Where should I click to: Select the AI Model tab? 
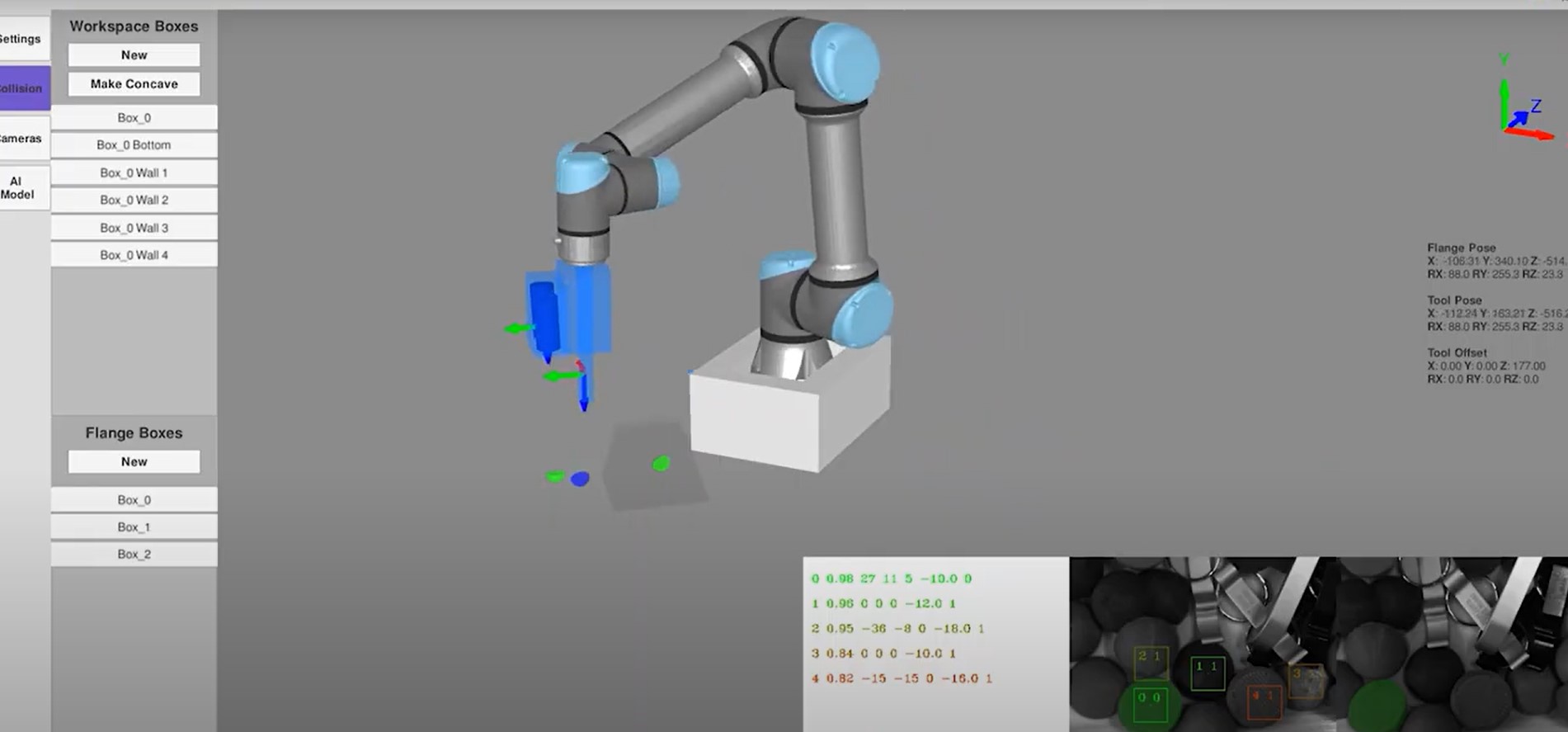pyautogui.click(x=20, y=188)
